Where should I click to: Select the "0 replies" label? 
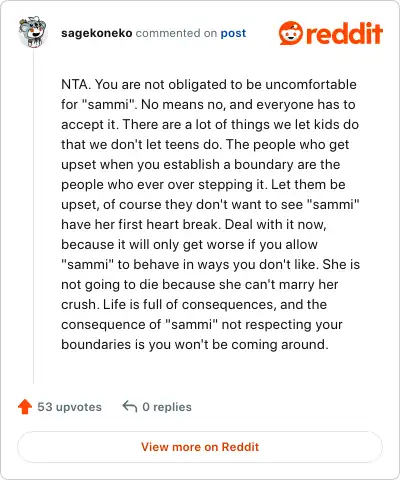(167, 407)
